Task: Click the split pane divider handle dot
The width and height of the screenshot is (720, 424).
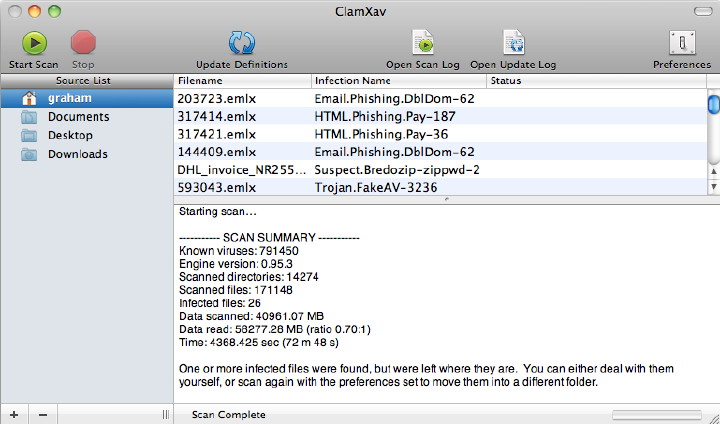Action: click(446, 199)
